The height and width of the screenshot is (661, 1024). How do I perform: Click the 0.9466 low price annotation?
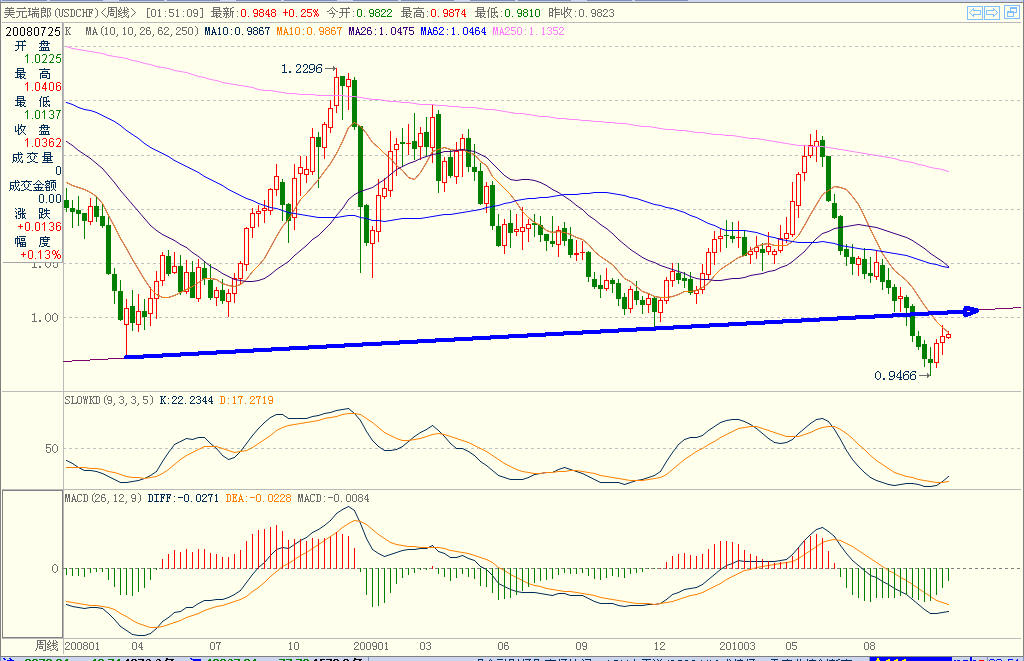coord(895,376)
